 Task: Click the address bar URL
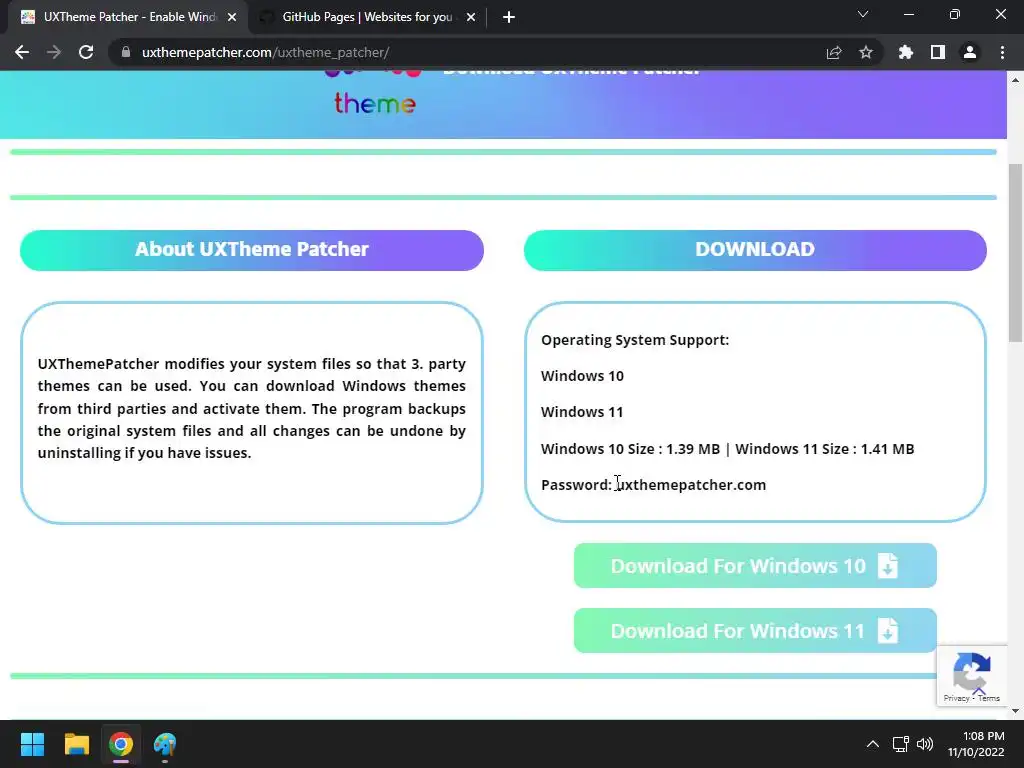(265, 52)
